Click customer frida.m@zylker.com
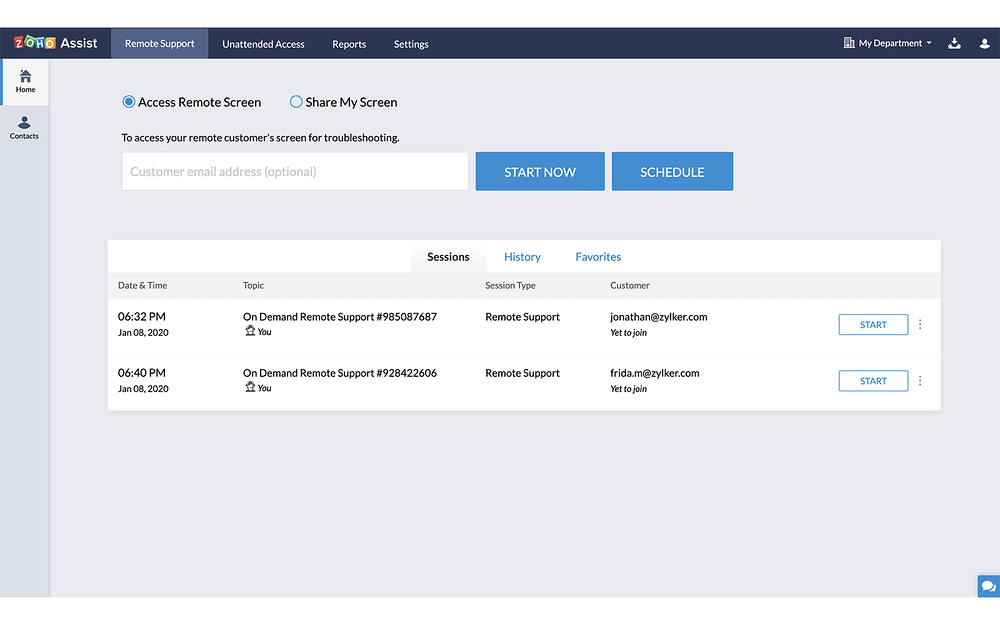Image resolution: width=1000 pixels, height=625 pixels. pos(655,372)
